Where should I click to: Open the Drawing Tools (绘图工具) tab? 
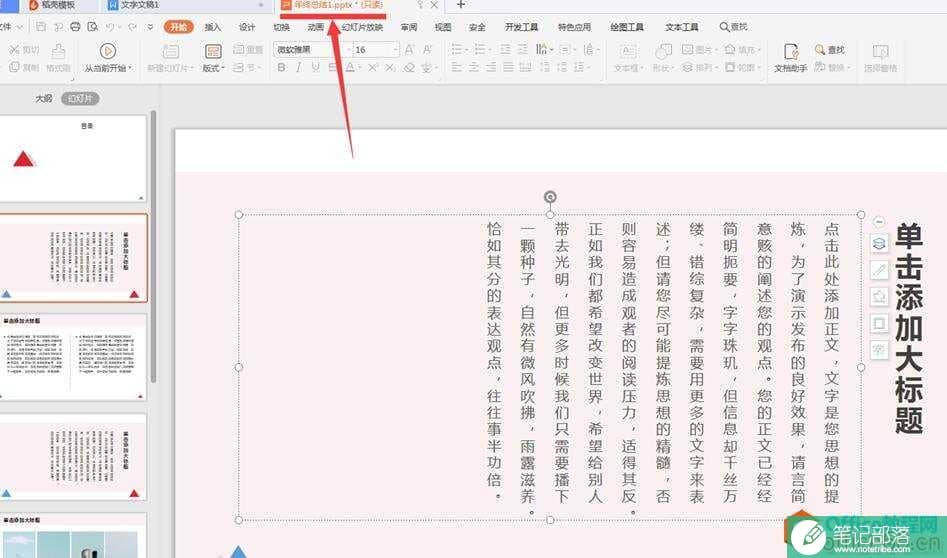point(627,27)
